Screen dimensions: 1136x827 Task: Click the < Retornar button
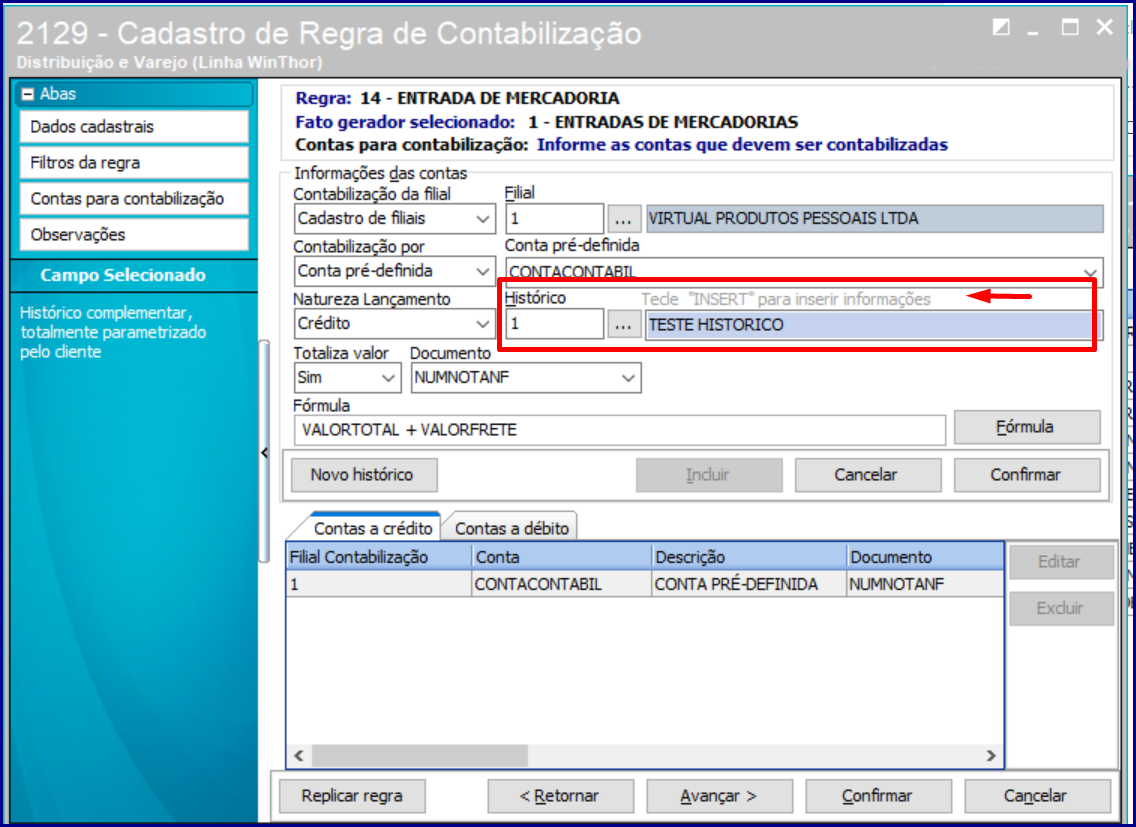point(560,796)
